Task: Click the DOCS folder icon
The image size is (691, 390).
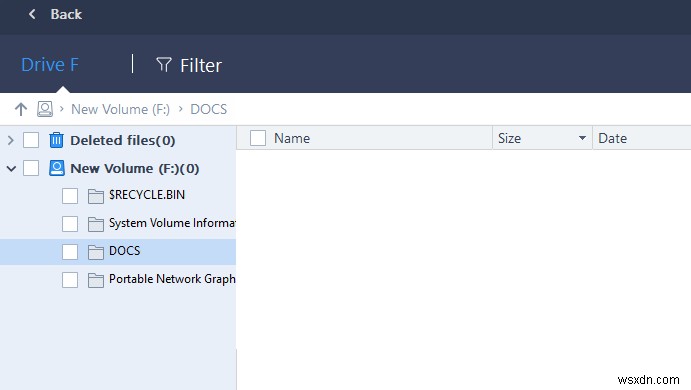Action: (x=96, y=252)
